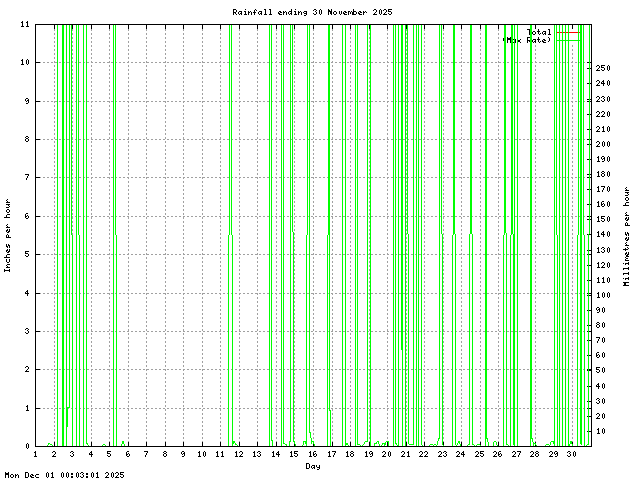The image size is (640, 480).
Task: Click the 160 tick on the millimetres axis
Action: coord(603,204)
